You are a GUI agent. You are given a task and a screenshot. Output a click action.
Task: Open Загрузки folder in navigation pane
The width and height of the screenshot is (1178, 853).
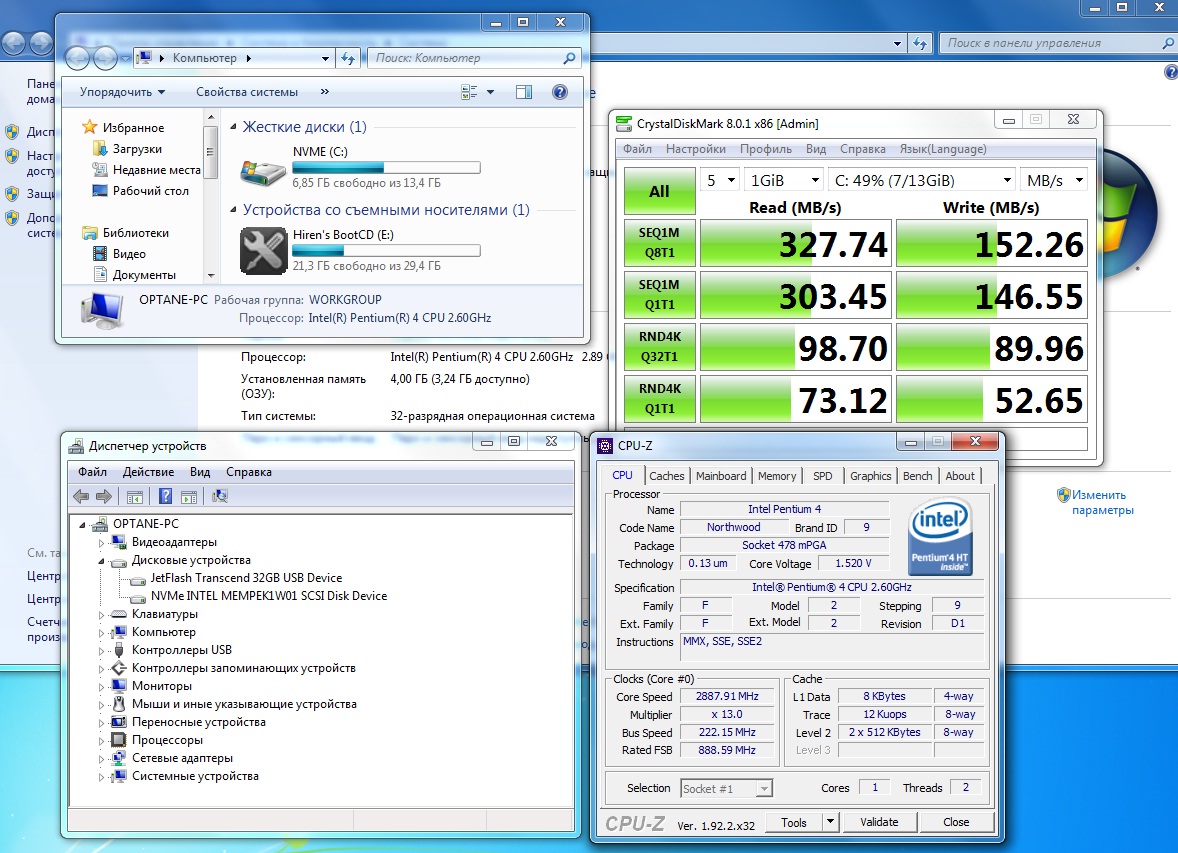click(x=137, y=149)
